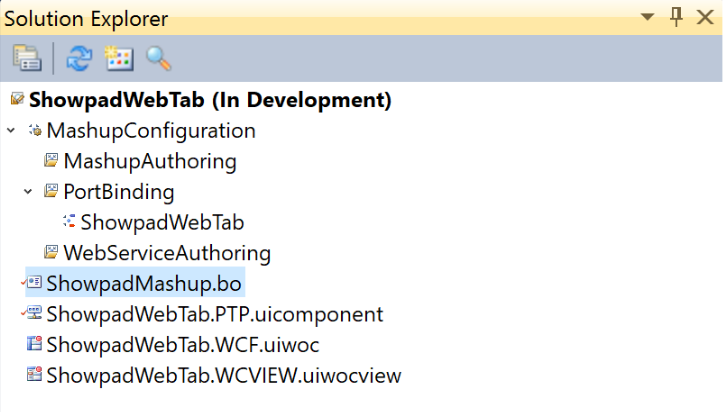The height and width of the screenshot is (412, 724).
Task: Select the ShowpadMashup.bo file
Action: (x=144, y=284)
